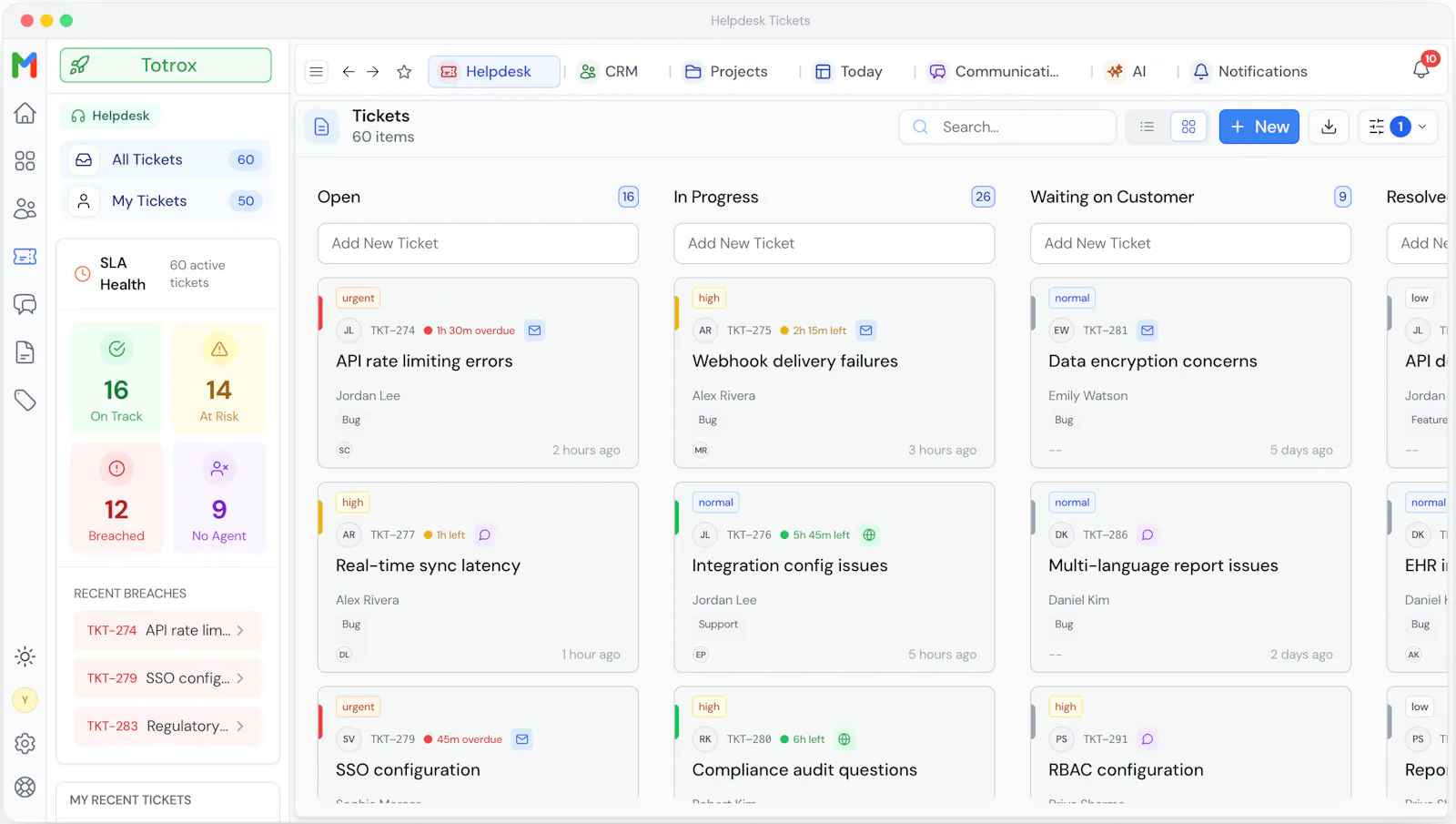Switch to the AI tab

tap(1127, 72)
